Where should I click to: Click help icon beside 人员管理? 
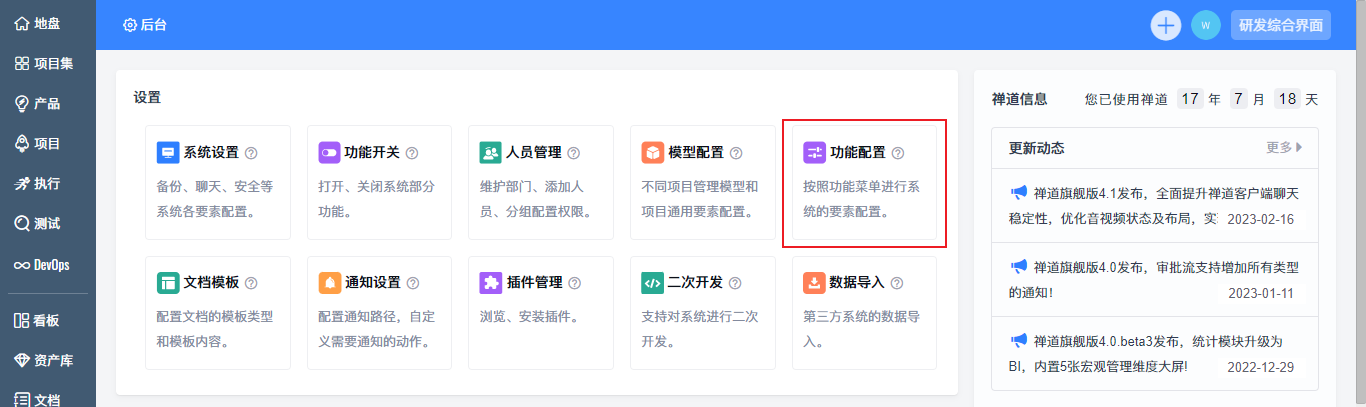click(x=574, y=153)
